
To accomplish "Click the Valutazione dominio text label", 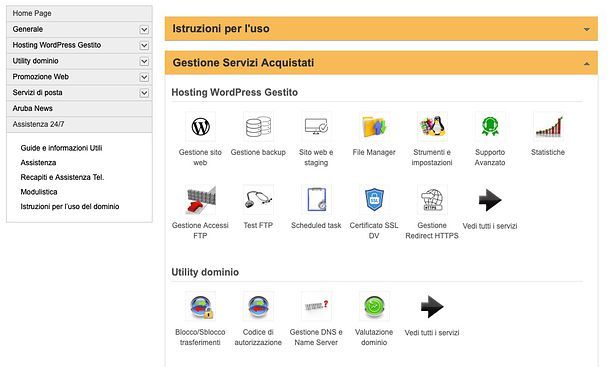I will point(374,337).
